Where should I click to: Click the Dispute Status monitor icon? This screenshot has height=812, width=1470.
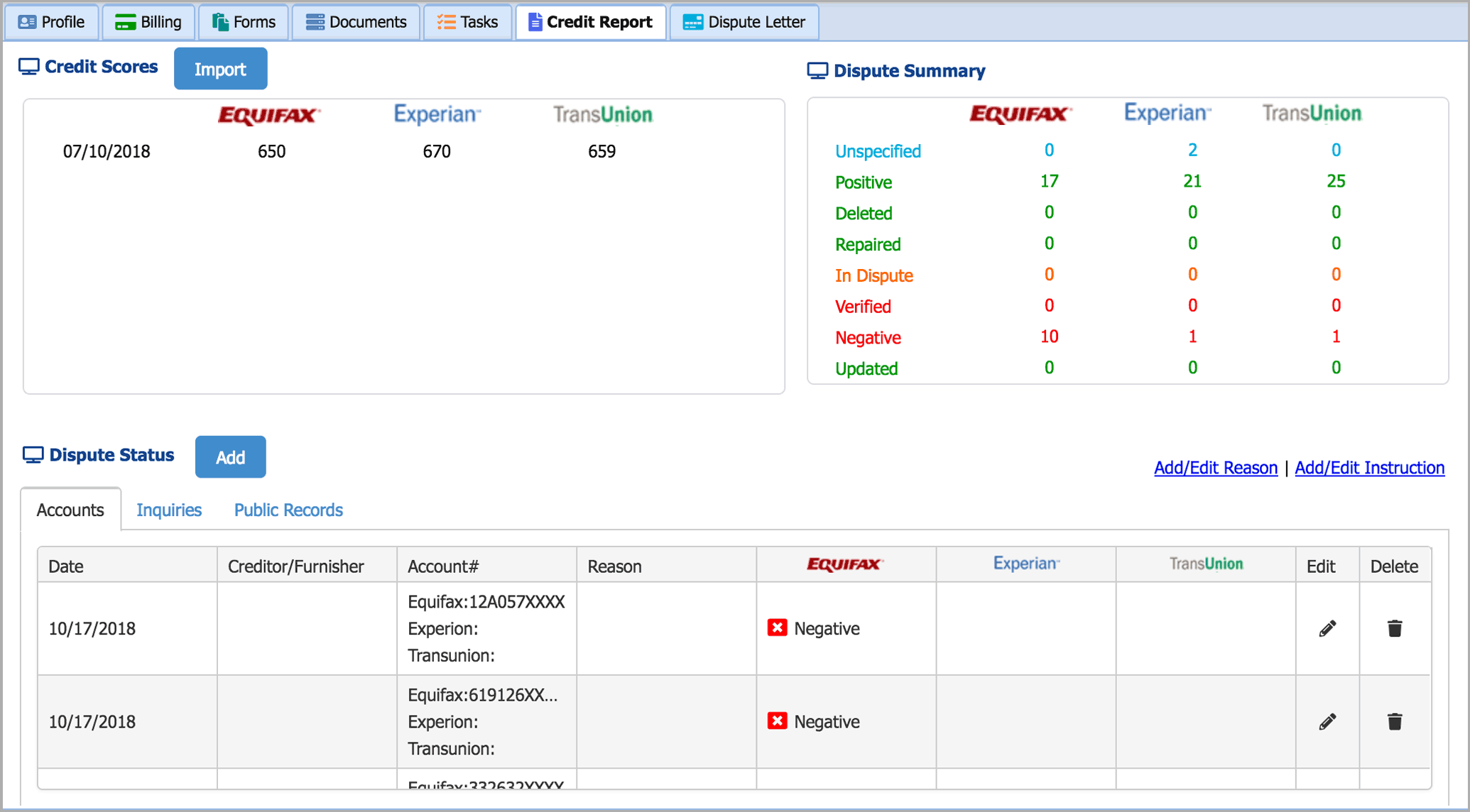click(x=33, y=454)
